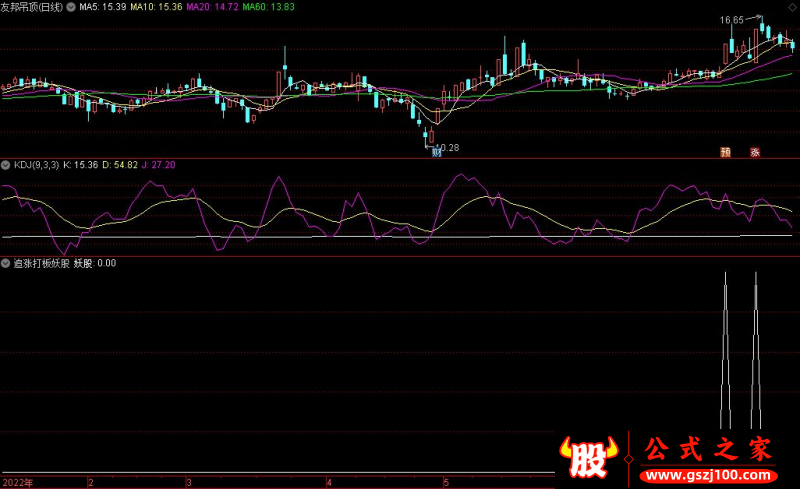The width and height of the screenshot is (800, 489).
Task: Click the 股 bull-horn logo icon
Action: [x=588, y=457]
